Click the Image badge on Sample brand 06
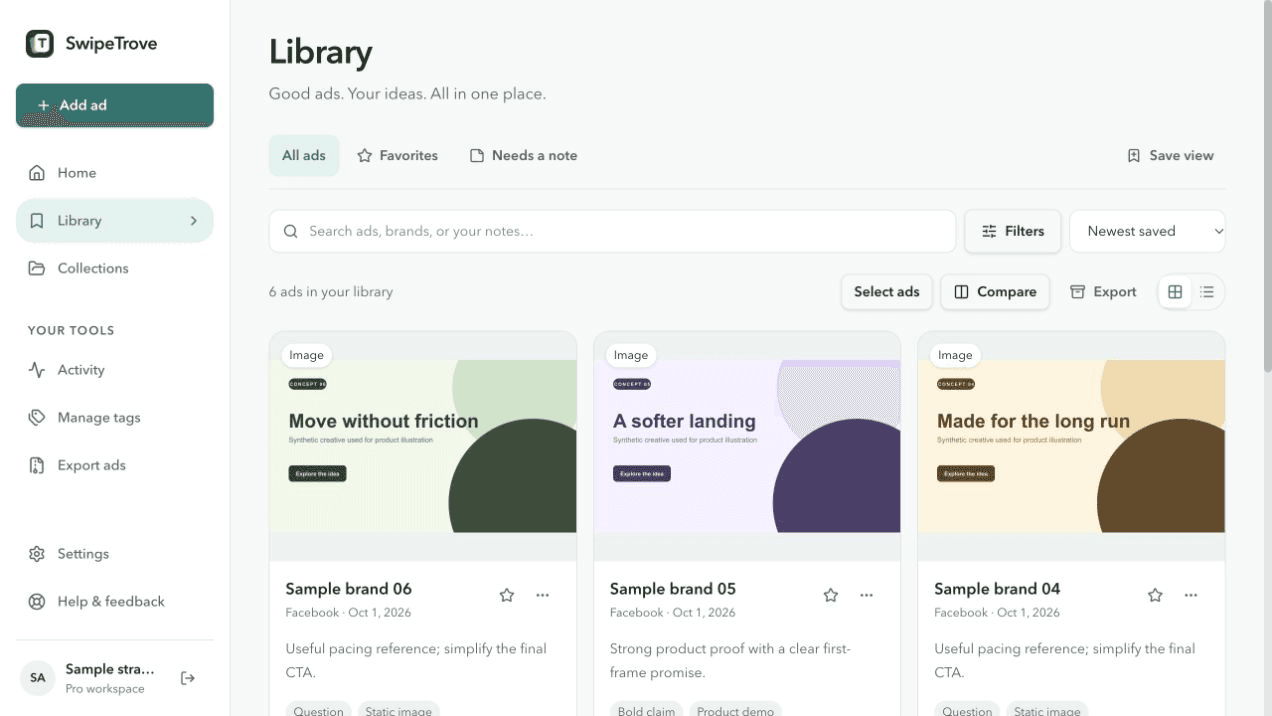The width and height of the screenshot is (1272, 716). (x=307, y=355)
